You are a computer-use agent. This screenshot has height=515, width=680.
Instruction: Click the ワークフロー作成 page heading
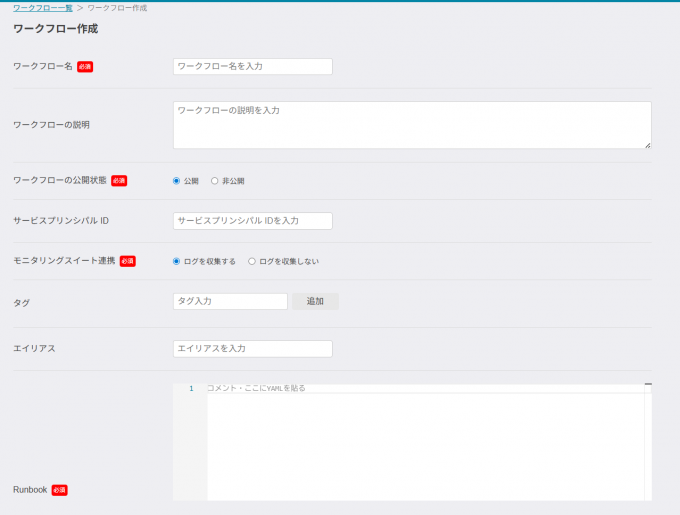[x=56, y=29]
